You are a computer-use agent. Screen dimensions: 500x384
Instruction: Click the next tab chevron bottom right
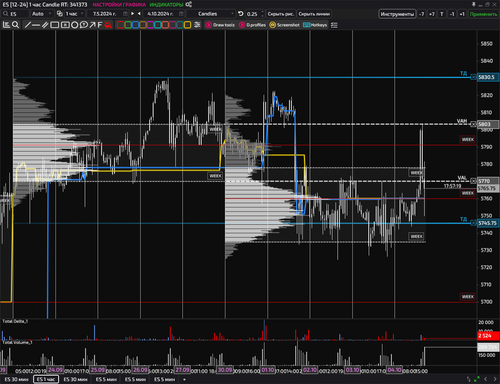[495, 379]
